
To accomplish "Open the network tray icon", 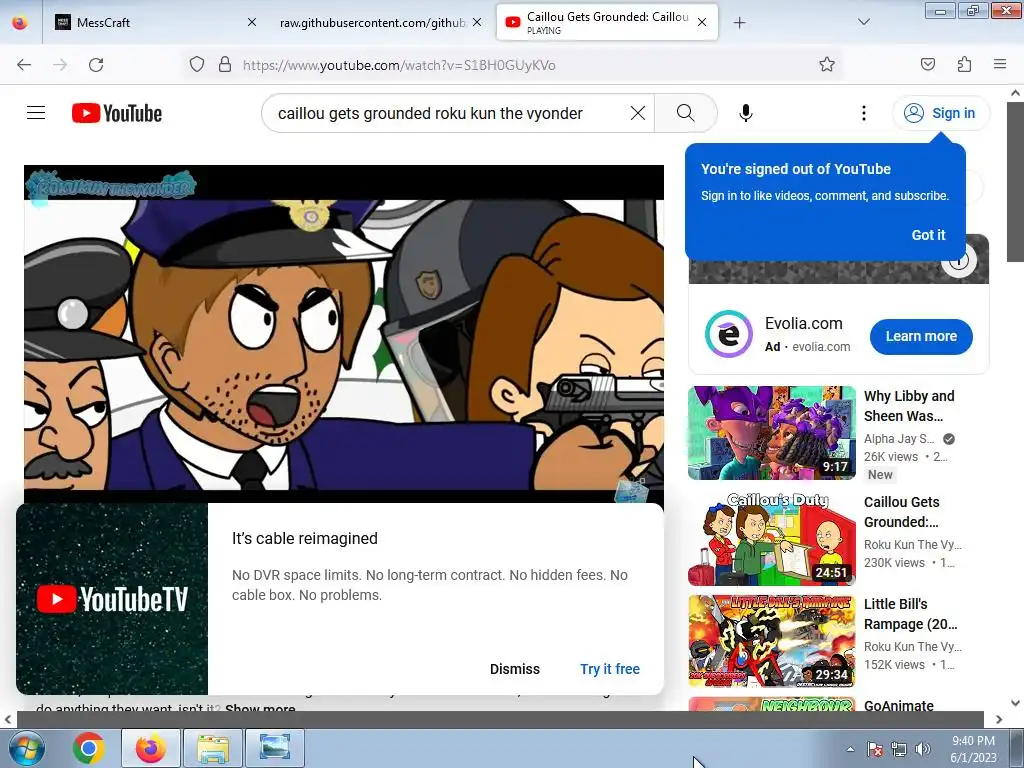I will tap(899, 749).
